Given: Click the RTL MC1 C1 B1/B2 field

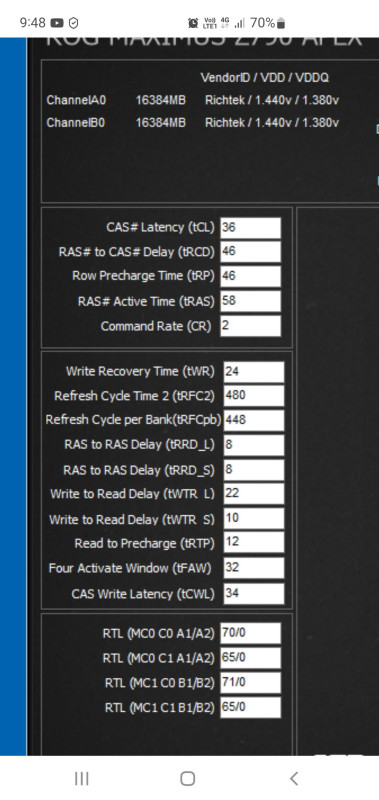Looking at the screenshot, I should [x=250, y=707].
